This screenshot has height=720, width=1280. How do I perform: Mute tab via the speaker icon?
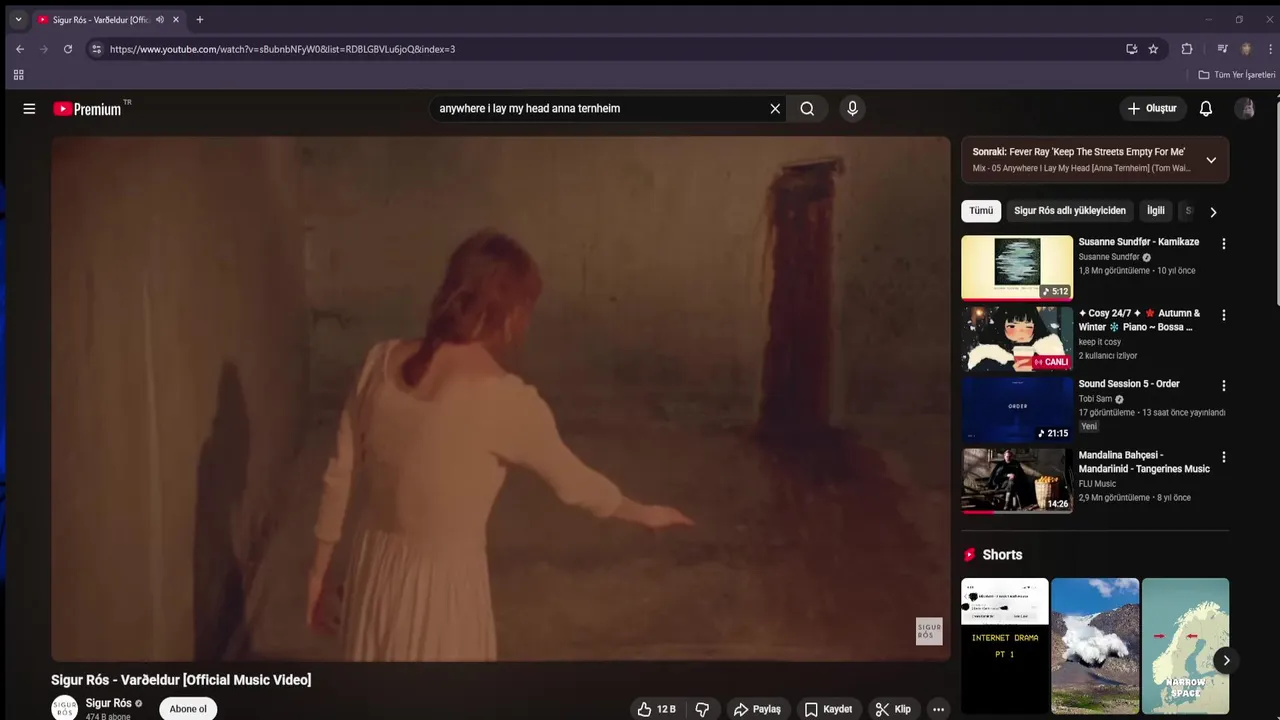160,20
